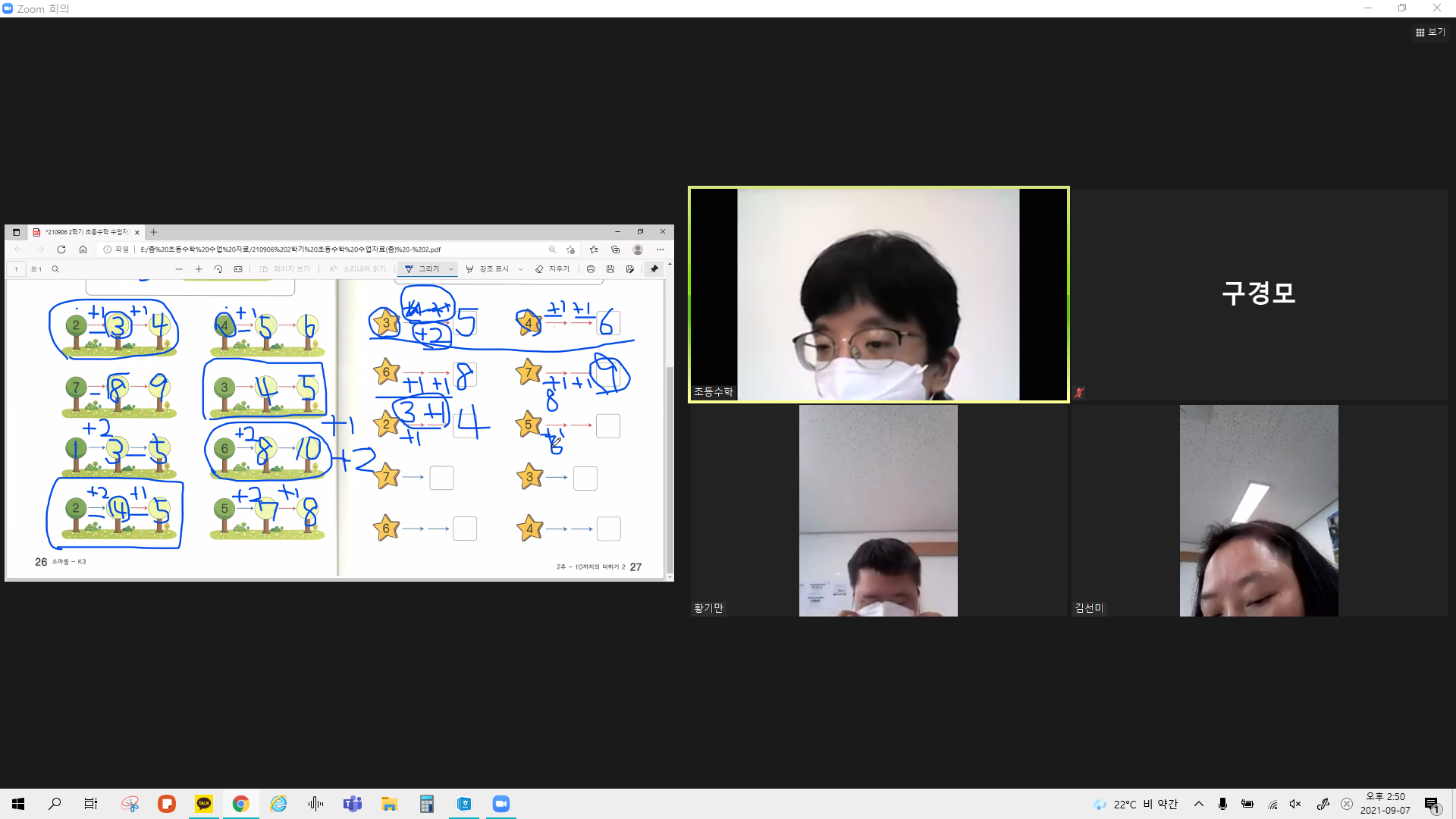Zoom in the PDF with plus
Image resolution: width=1456 pixels, height=819 pixels.
199,269
